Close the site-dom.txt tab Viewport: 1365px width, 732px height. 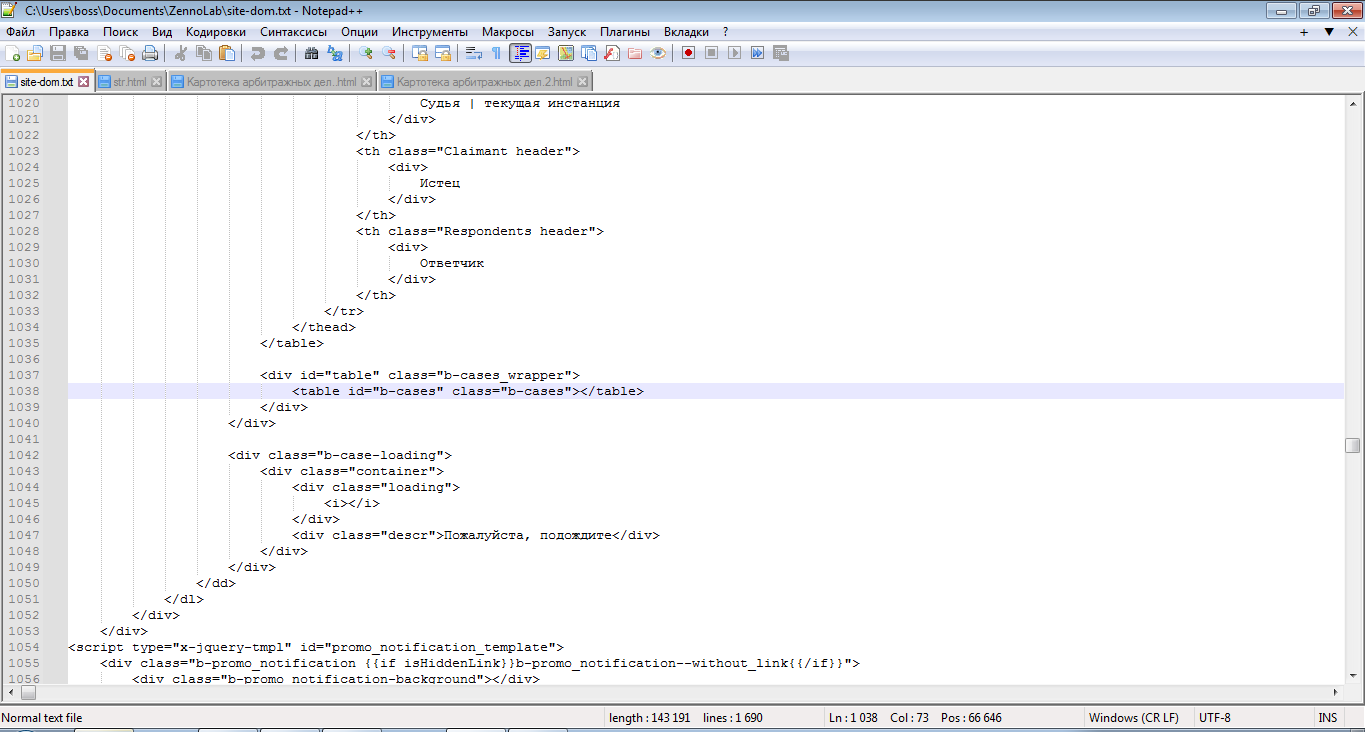click(x=84, y=82)
